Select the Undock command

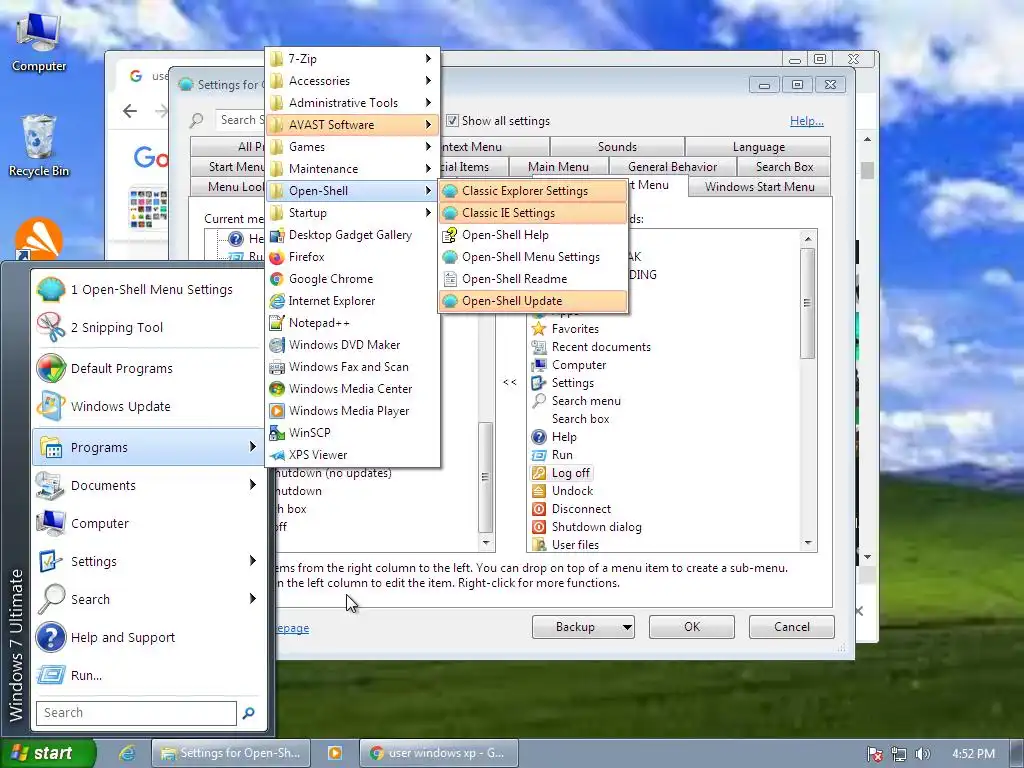563,491
